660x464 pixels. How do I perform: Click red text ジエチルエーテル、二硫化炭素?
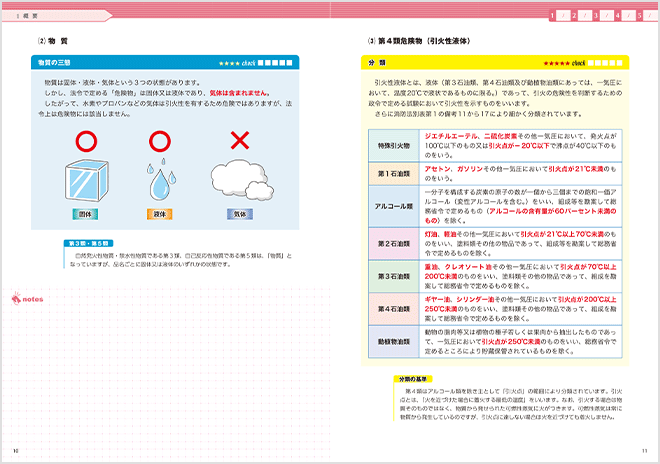[471, 136]
